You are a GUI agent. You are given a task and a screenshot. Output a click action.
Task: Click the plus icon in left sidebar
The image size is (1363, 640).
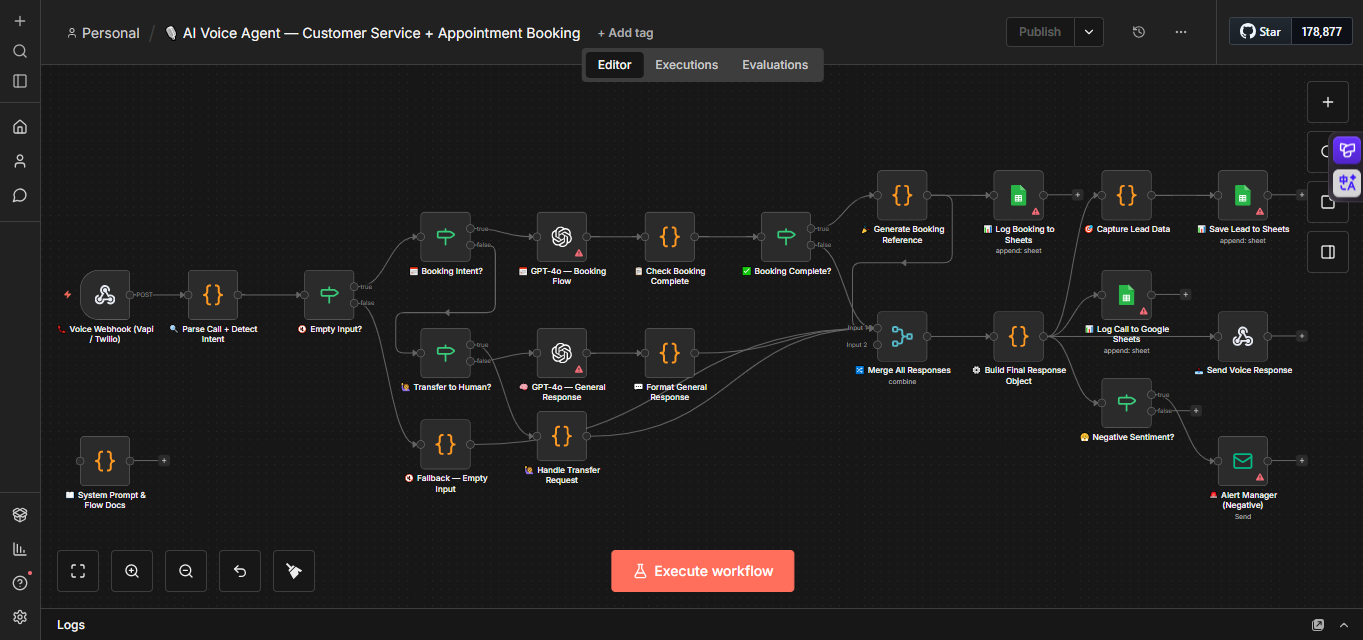point(20,21)
